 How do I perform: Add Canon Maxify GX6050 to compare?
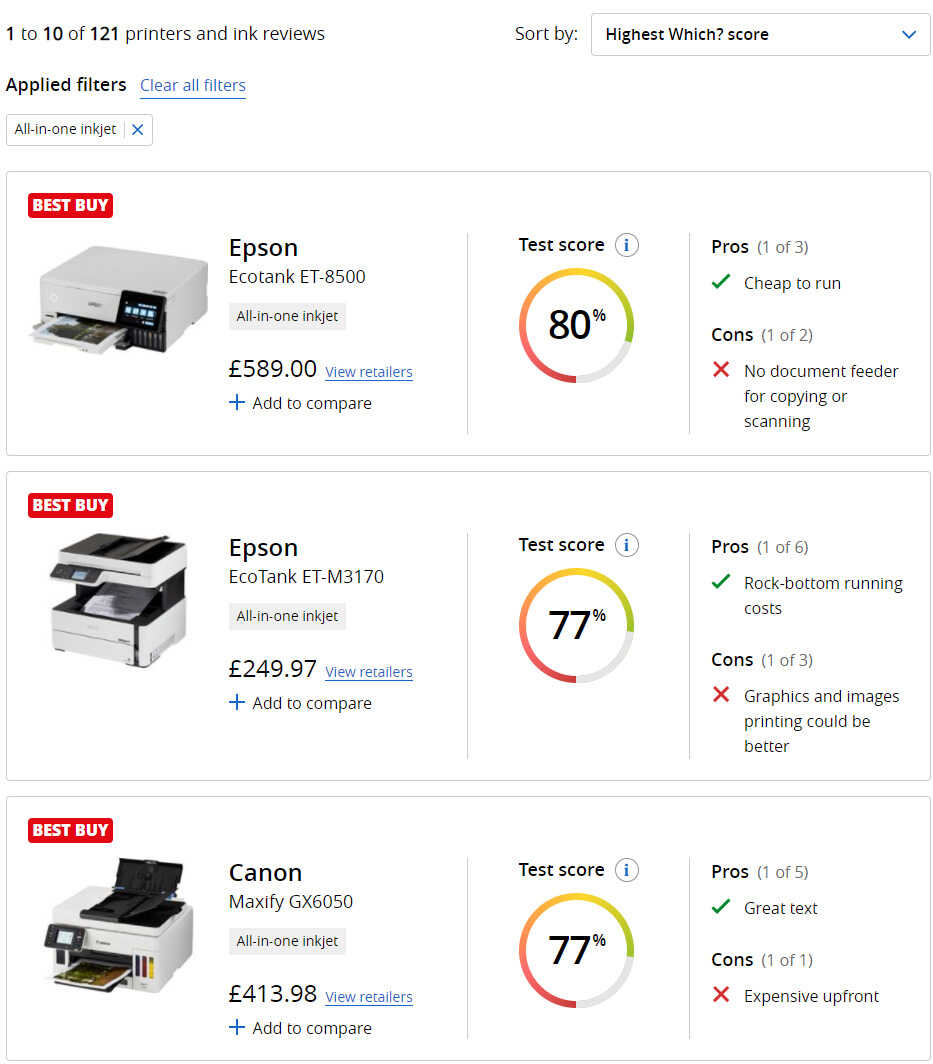pos(300,1028)
